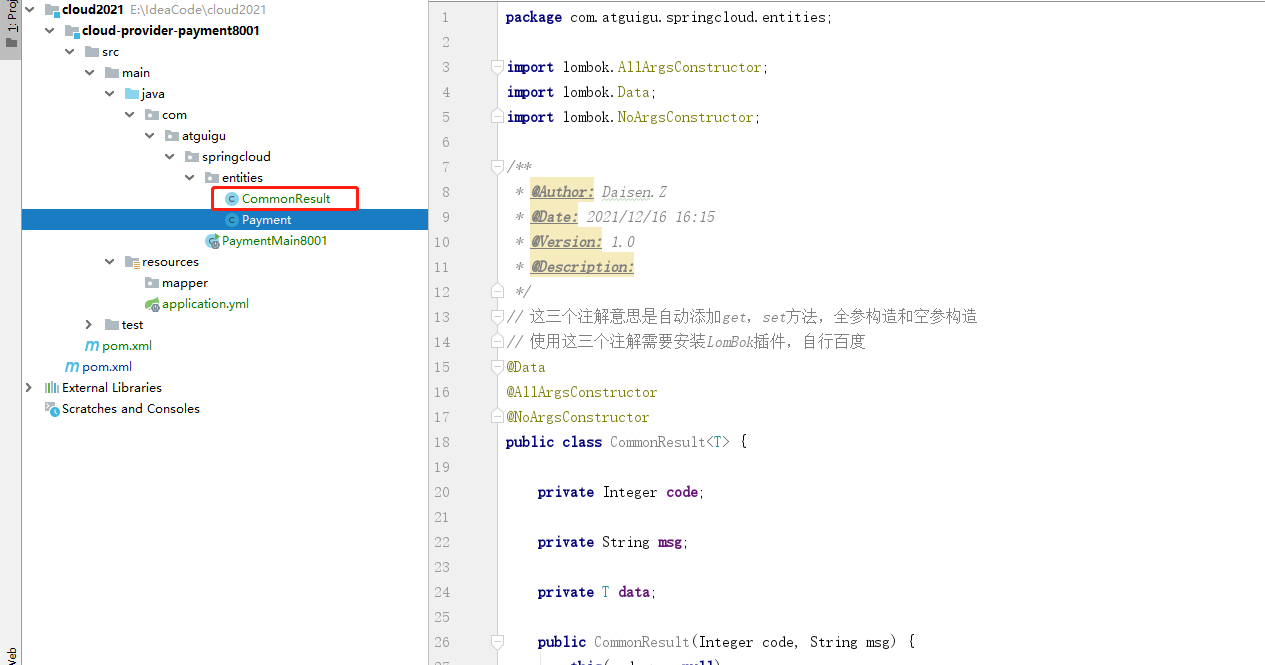Viewport: 1265px width, 665px height.
Task: Click the External Libraries icon
Action: [x=52, y=387]
